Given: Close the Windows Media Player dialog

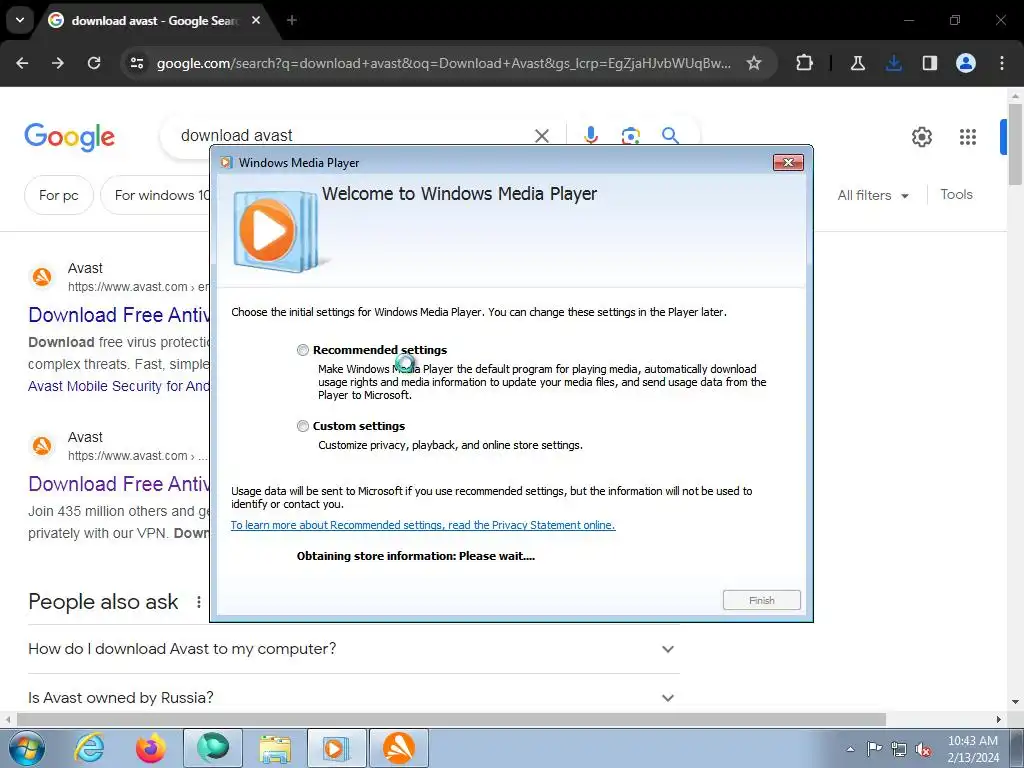Looking at the screenshot, I should pyautogui.click(x=788, y=163).
